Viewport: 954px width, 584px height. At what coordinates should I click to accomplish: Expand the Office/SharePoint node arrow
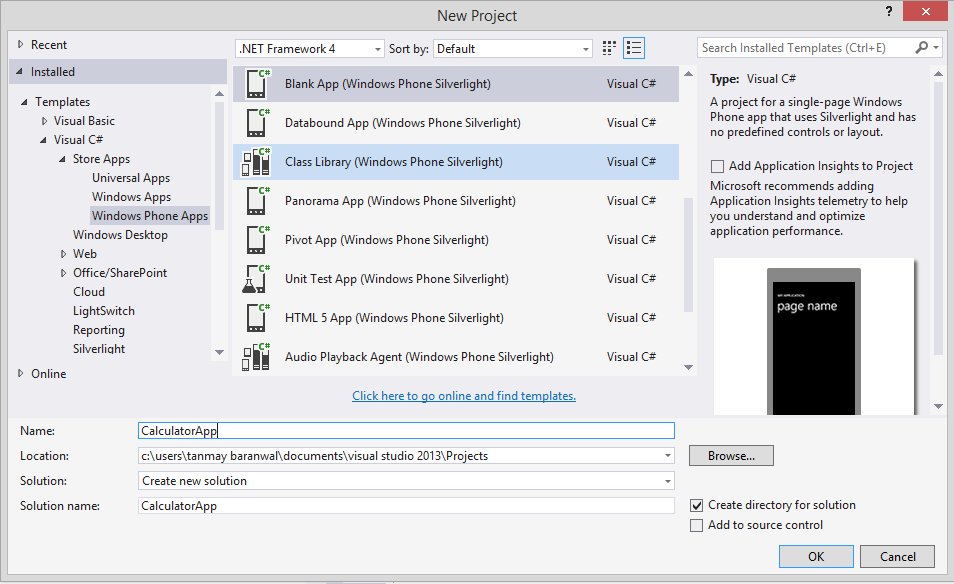pos(63,273)
